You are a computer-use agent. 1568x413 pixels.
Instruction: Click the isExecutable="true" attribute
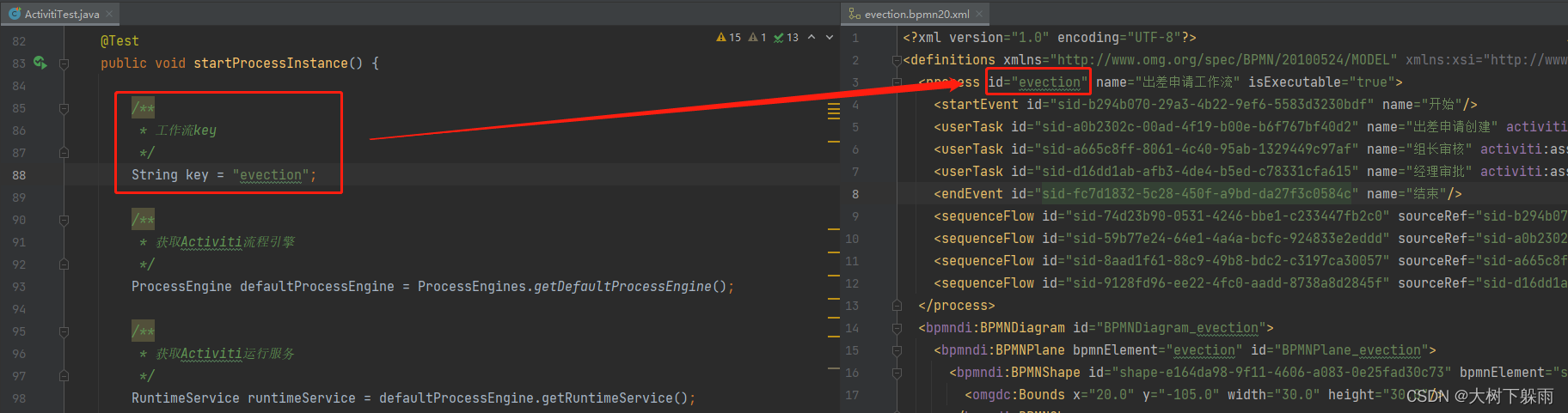pos(1321,82)
